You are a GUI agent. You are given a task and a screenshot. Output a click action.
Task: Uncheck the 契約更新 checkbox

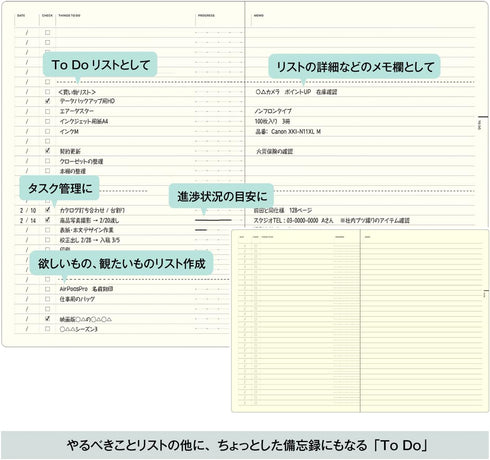(x=47, y=151)
